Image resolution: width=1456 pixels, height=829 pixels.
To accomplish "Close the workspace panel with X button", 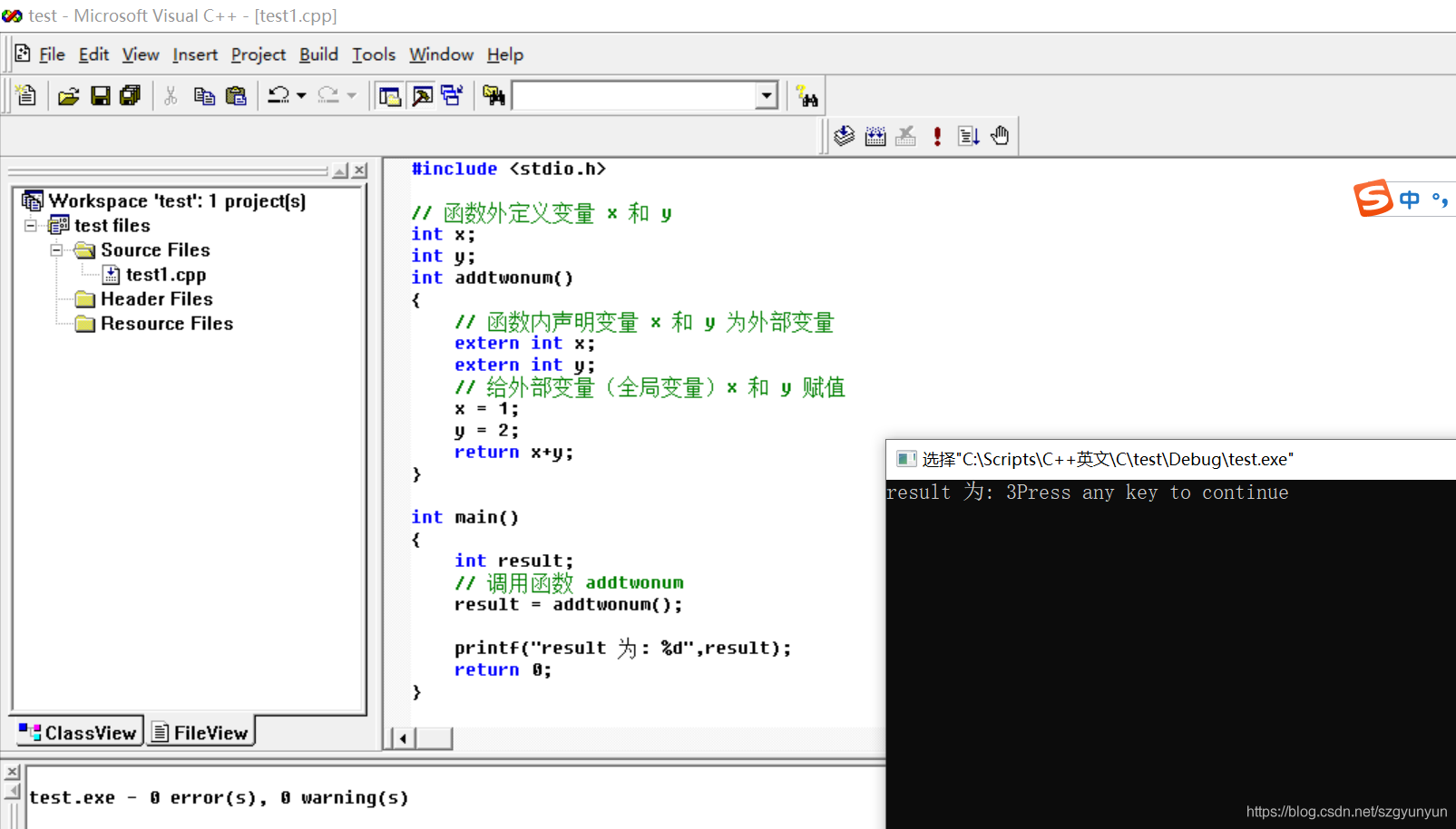I will click(360, 171).
